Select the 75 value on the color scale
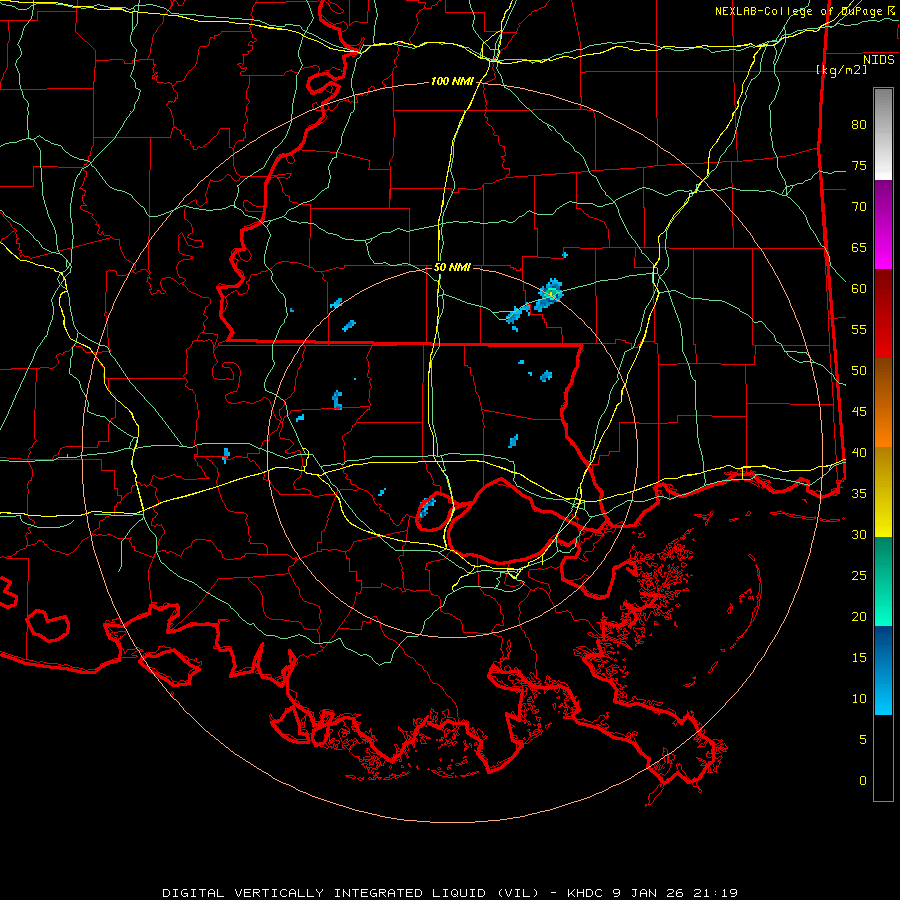The image size is (900, 900). coord(859,166)
